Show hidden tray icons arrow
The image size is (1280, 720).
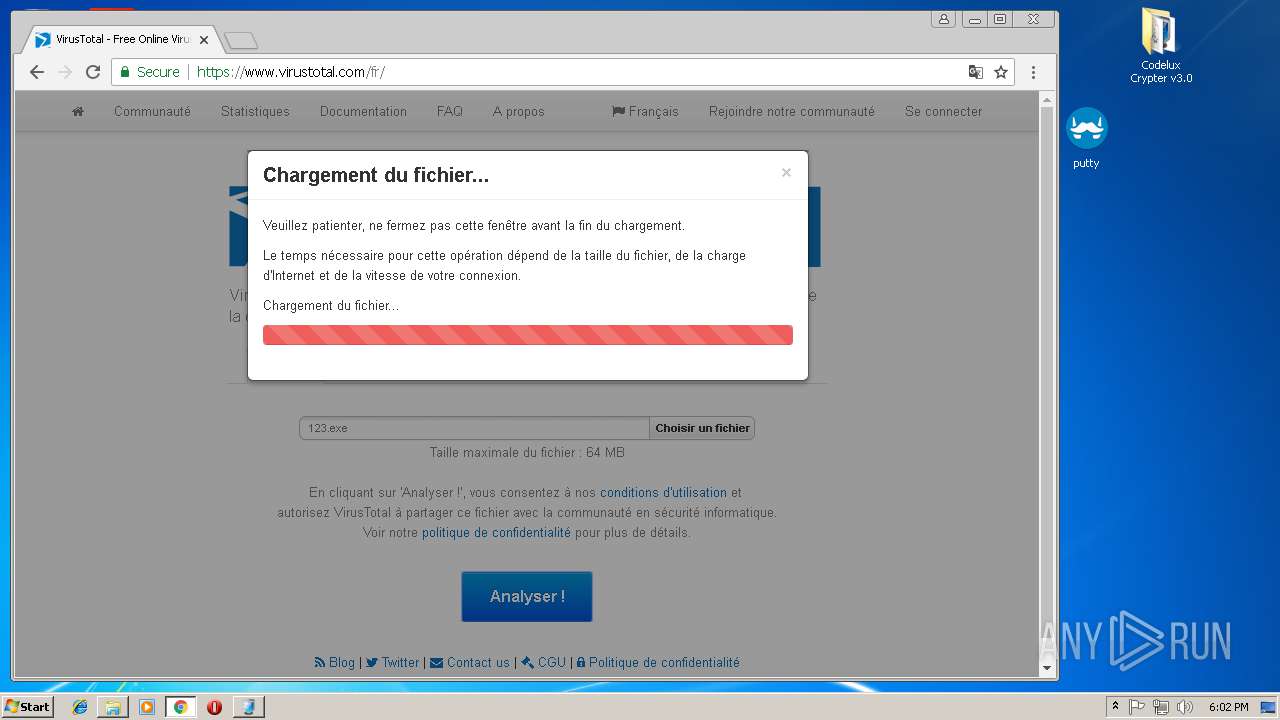pyautogui.click(x=1115, y=707)
